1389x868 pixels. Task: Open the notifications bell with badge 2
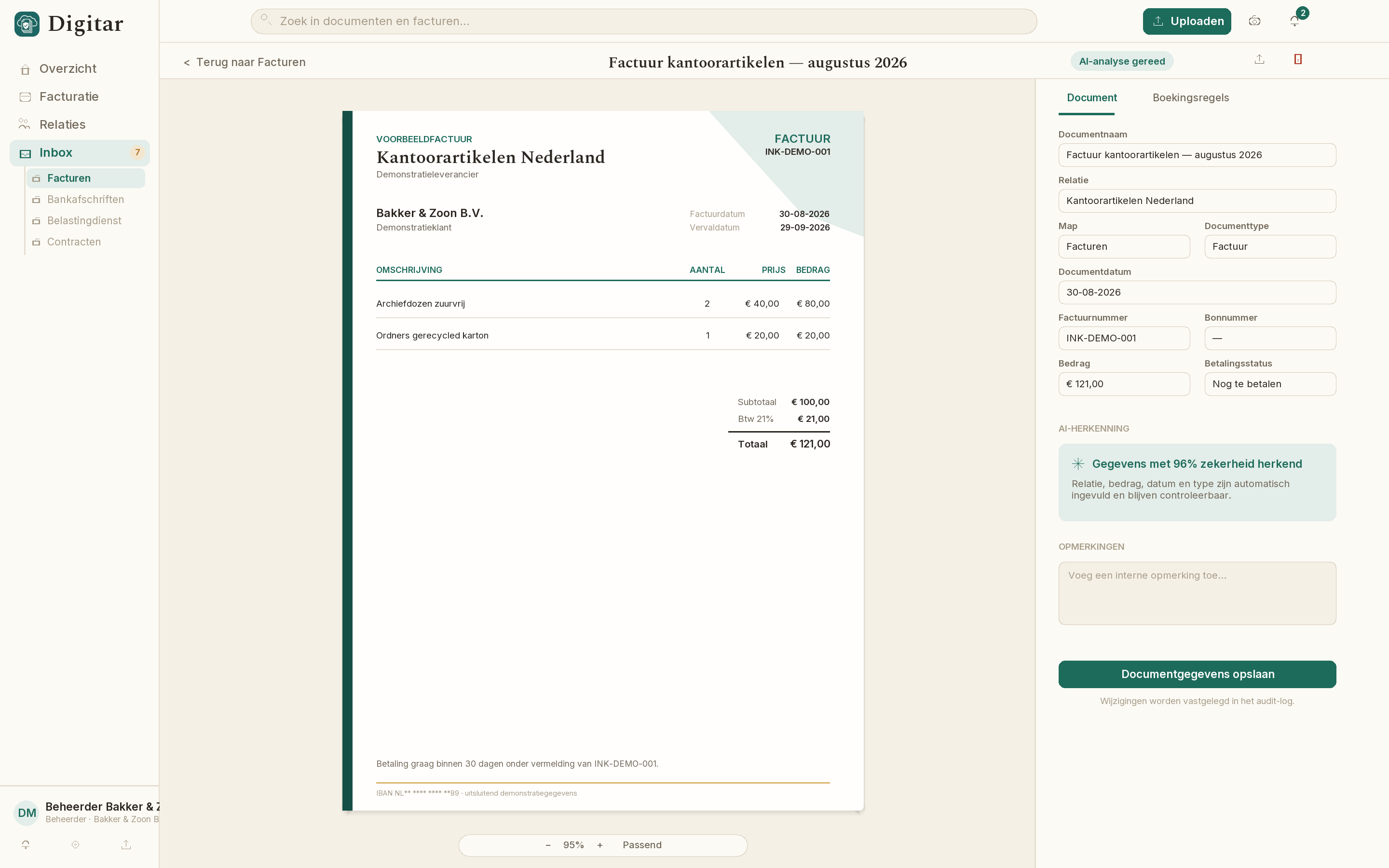pyautogui.click(x=1295, y=21)
